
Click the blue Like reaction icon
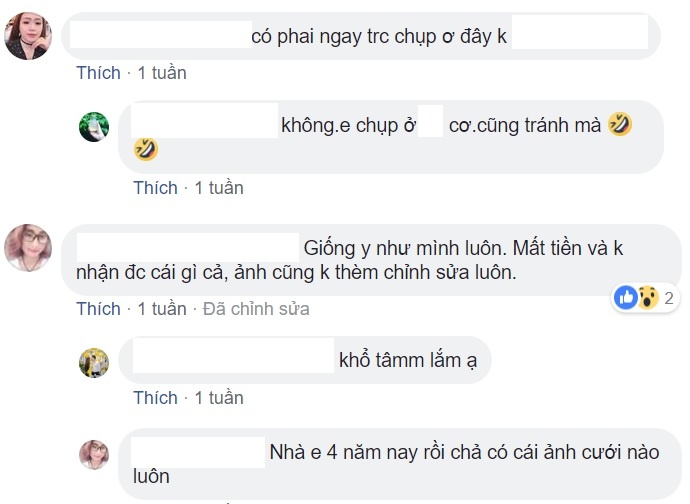click(x=626, y=297)
